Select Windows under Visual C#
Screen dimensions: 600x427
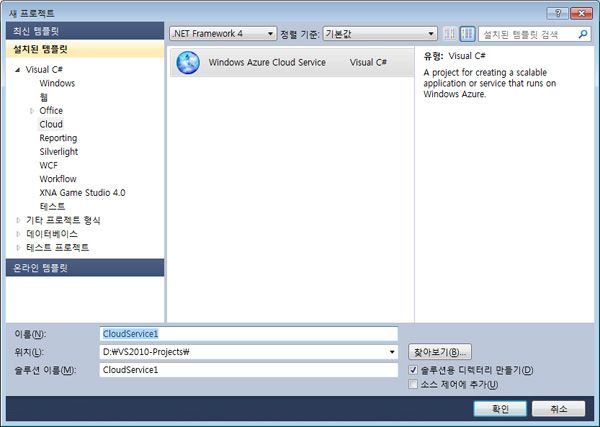[x=57, y=83]
